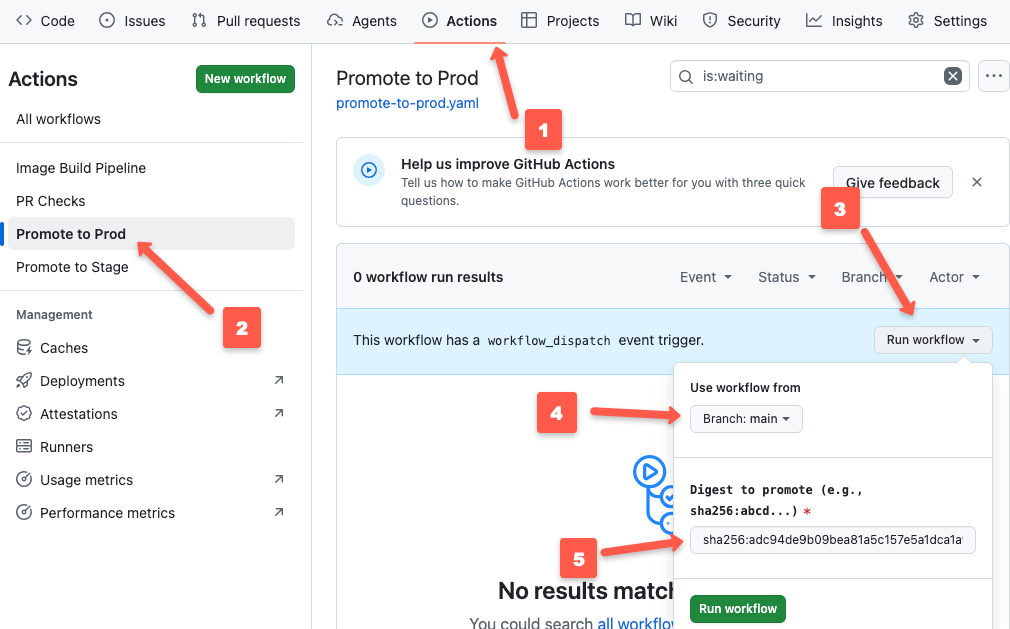
Task: Click the digest sha256 input field
Action: click(832, 539)
